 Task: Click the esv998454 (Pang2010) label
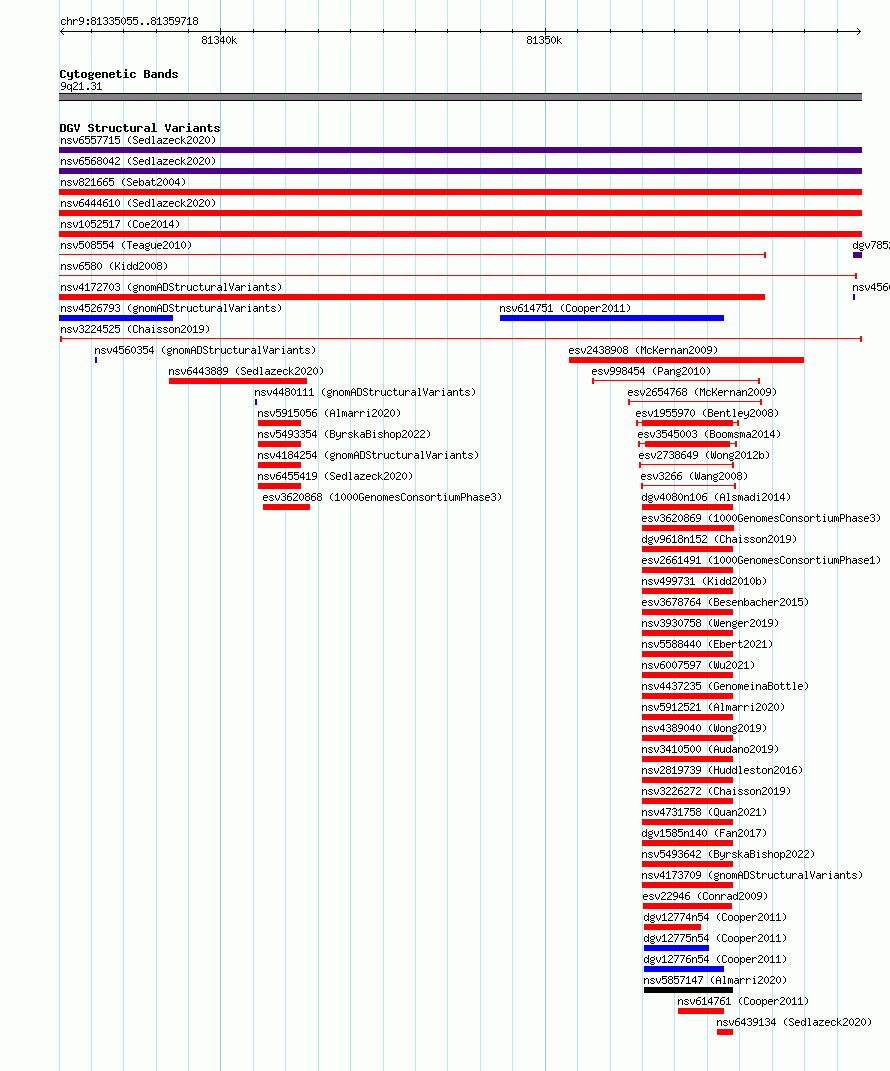pyautogui.click(x=651, y=372)
